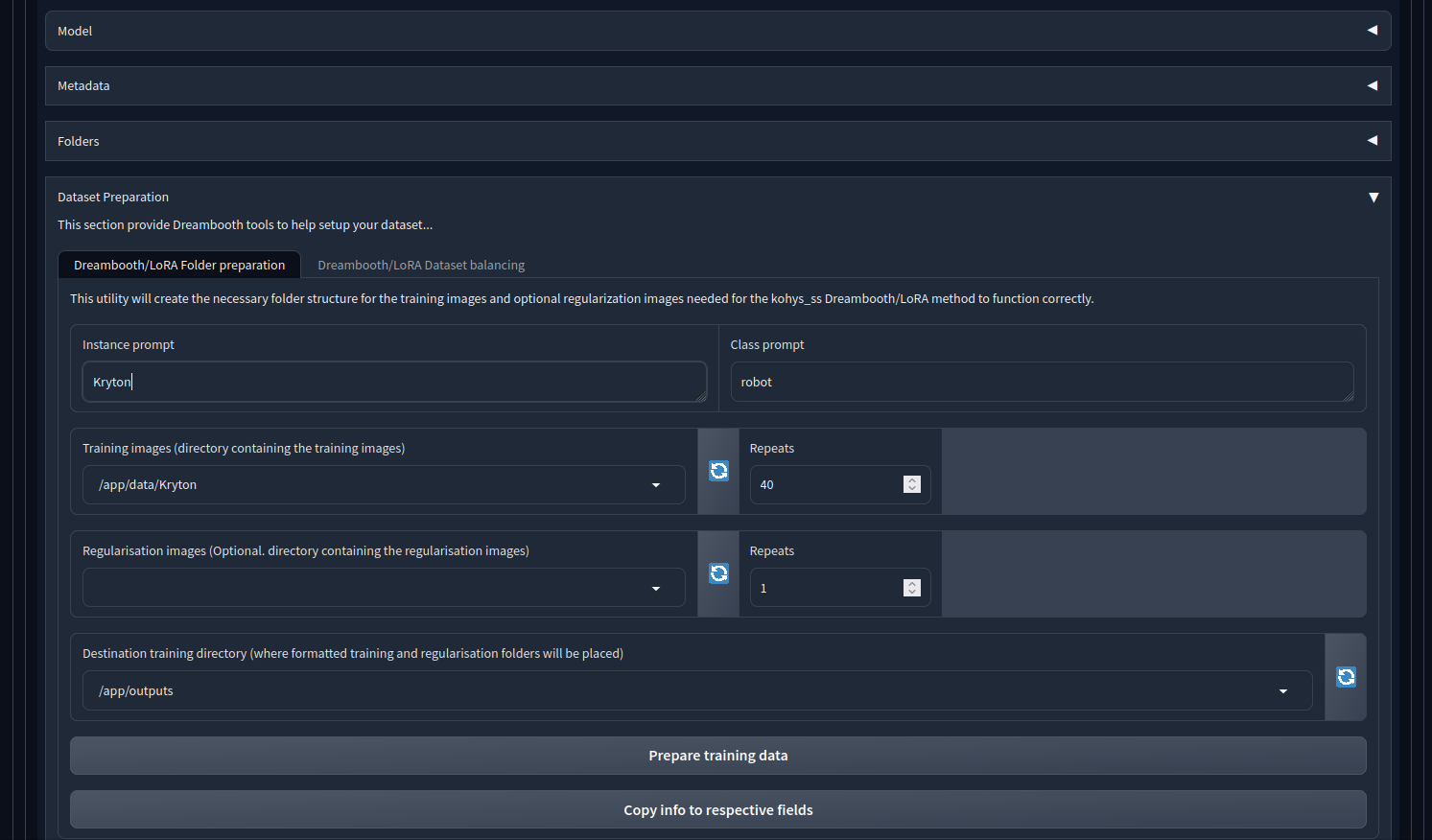Refresh the destination training directory list
Viewport: 1432px width, 840px height.
click(x=1346, y=677)
